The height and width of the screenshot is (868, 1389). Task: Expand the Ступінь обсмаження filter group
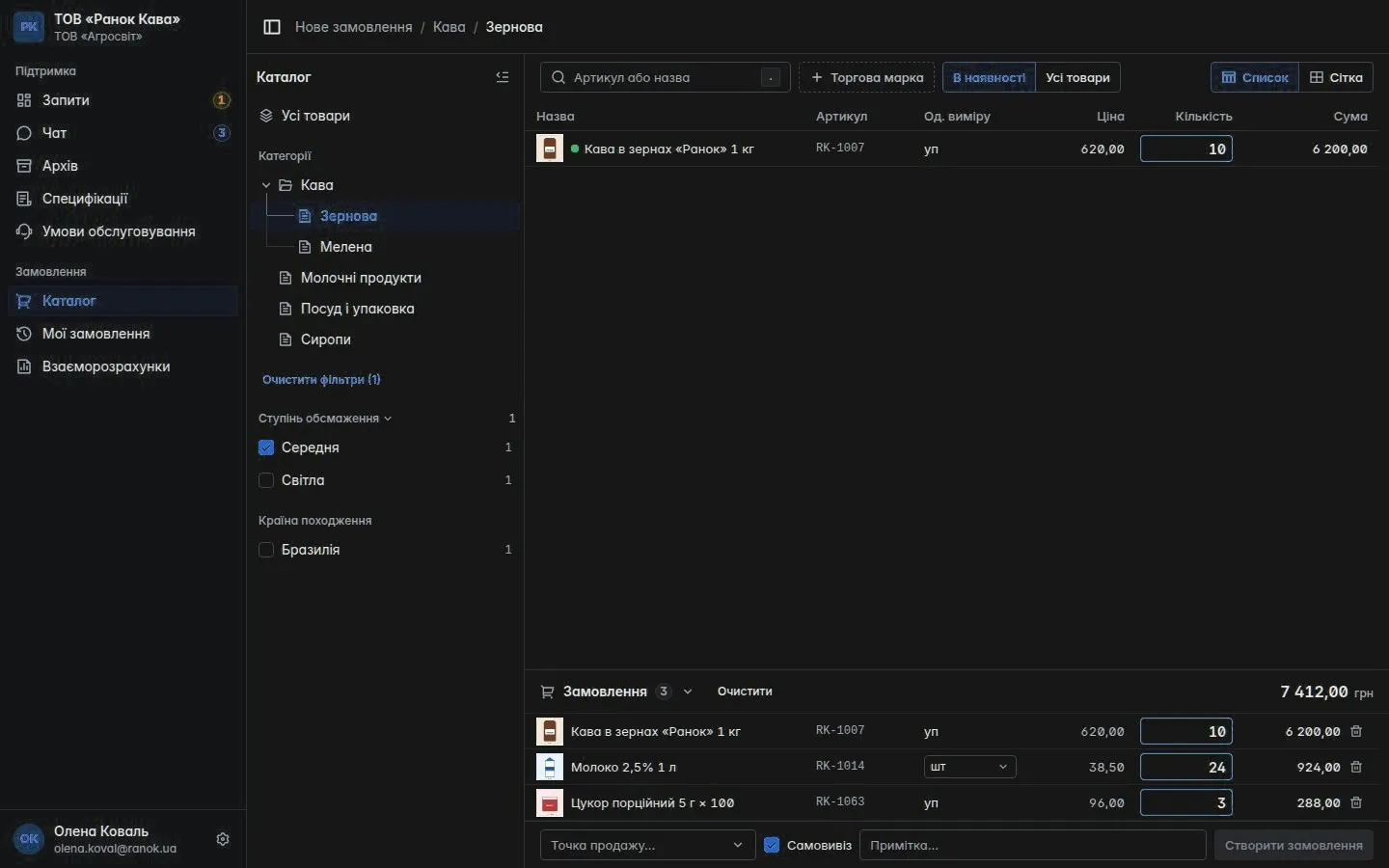(x=325, y=419)
